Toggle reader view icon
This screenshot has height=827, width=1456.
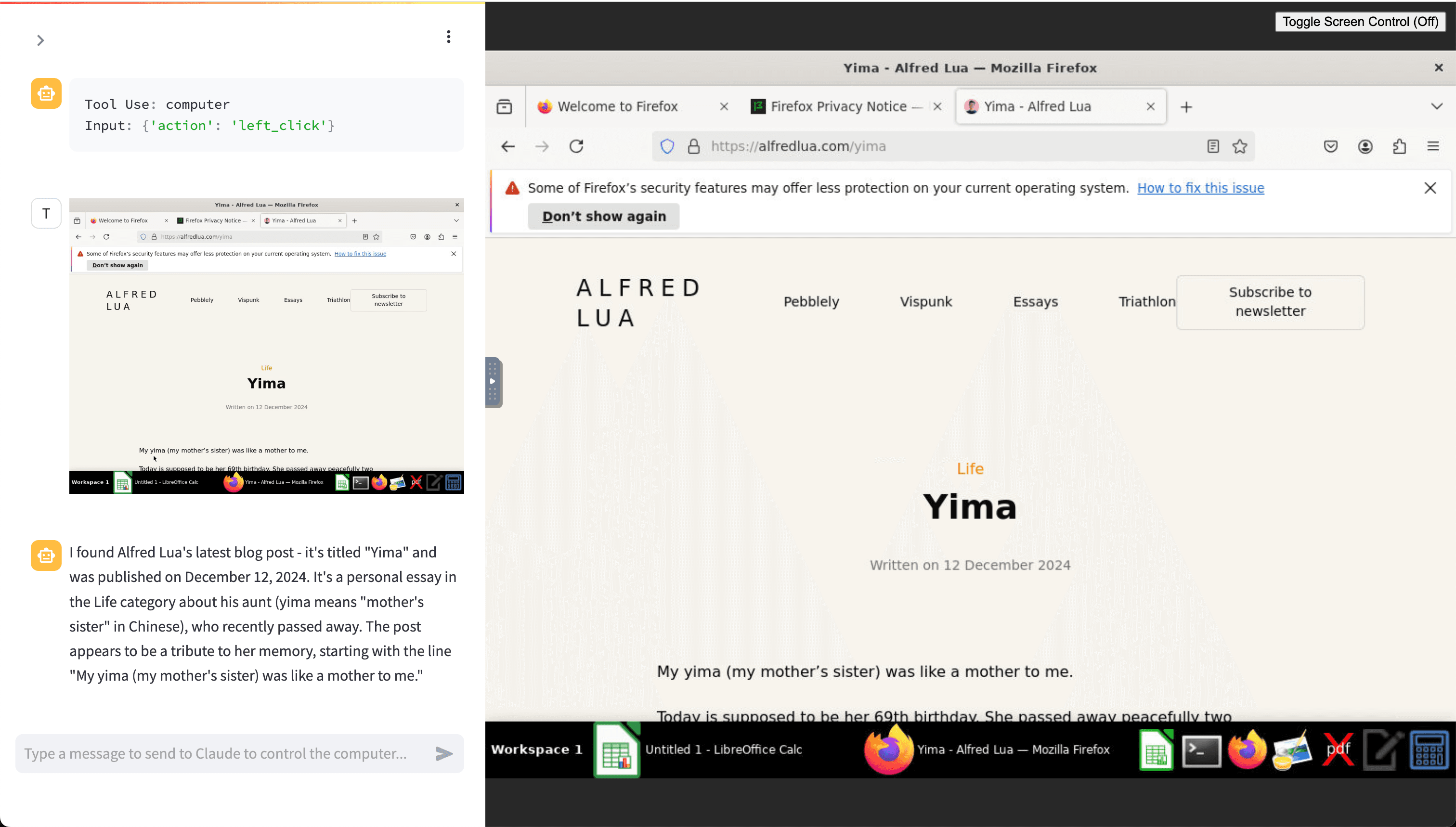(x=1213, y=146)
